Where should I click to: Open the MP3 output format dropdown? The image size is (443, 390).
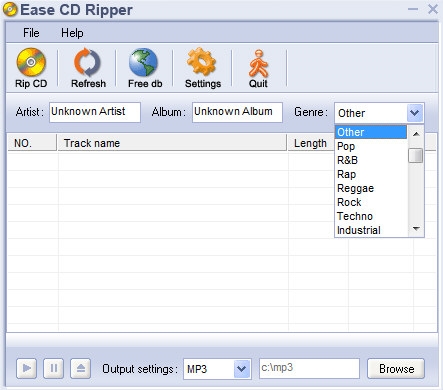242,369
